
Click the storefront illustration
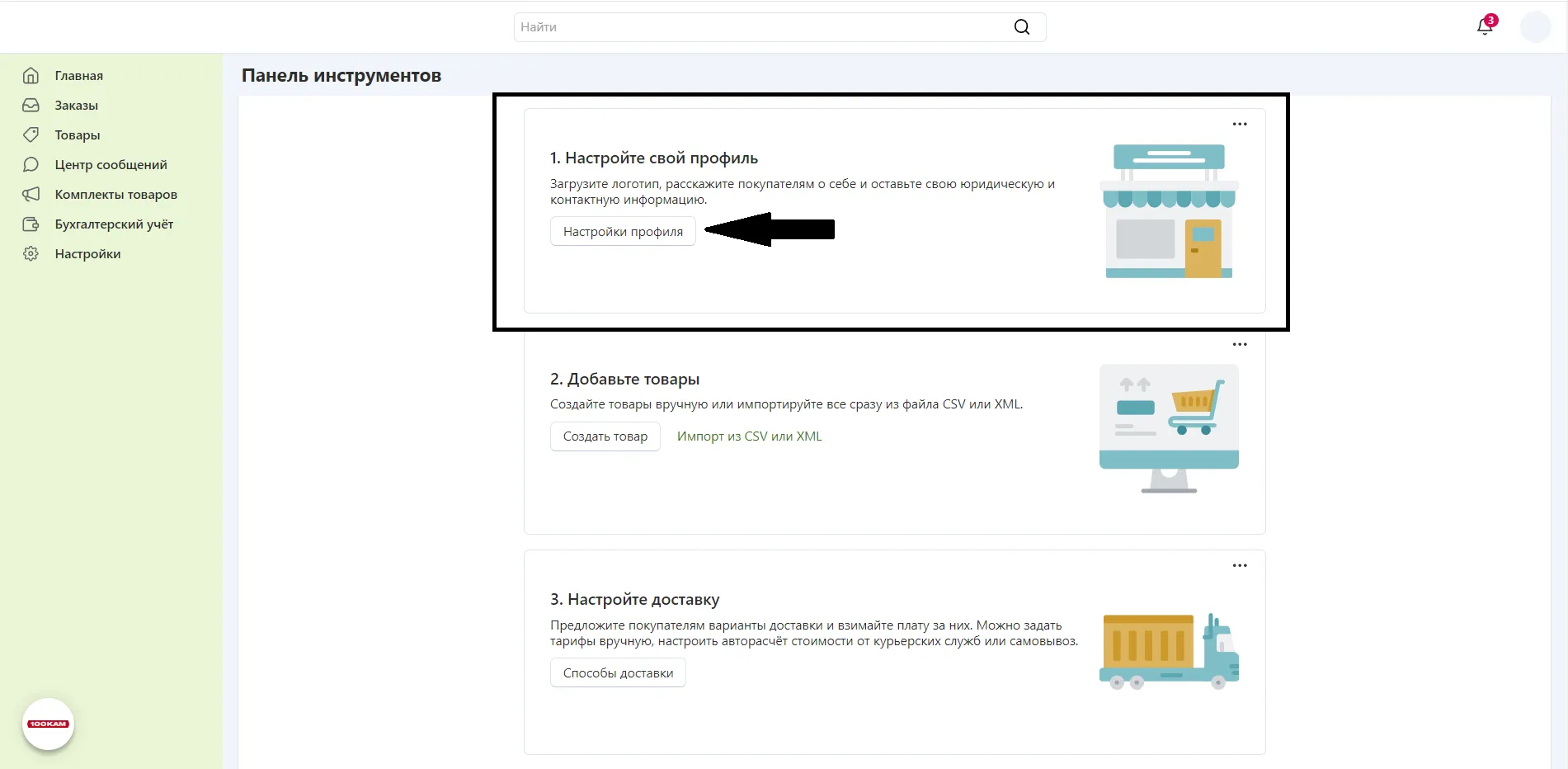[x=1169, y=211]
